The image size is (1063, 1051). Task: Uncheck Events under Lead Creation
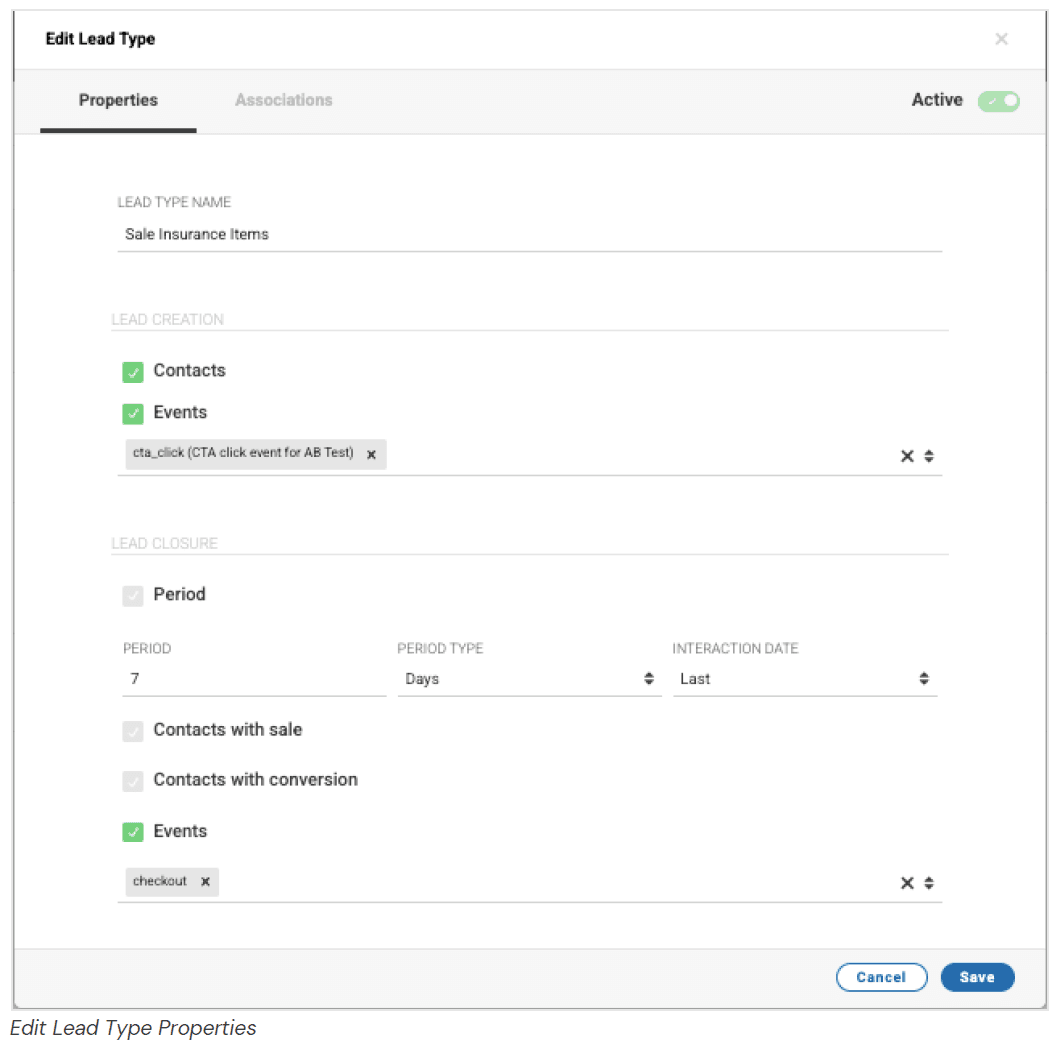pyautogui.click(x=133, y=414)
